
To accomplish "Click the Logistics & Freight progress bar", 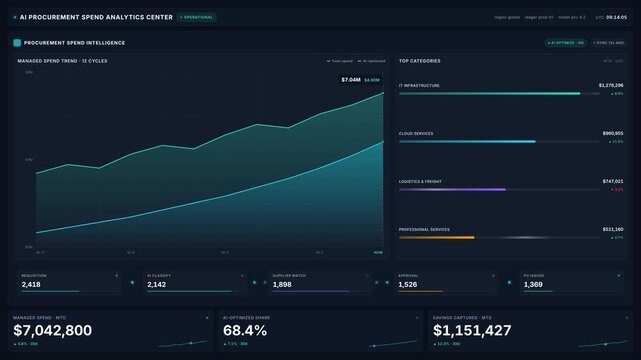I will 499,190.
